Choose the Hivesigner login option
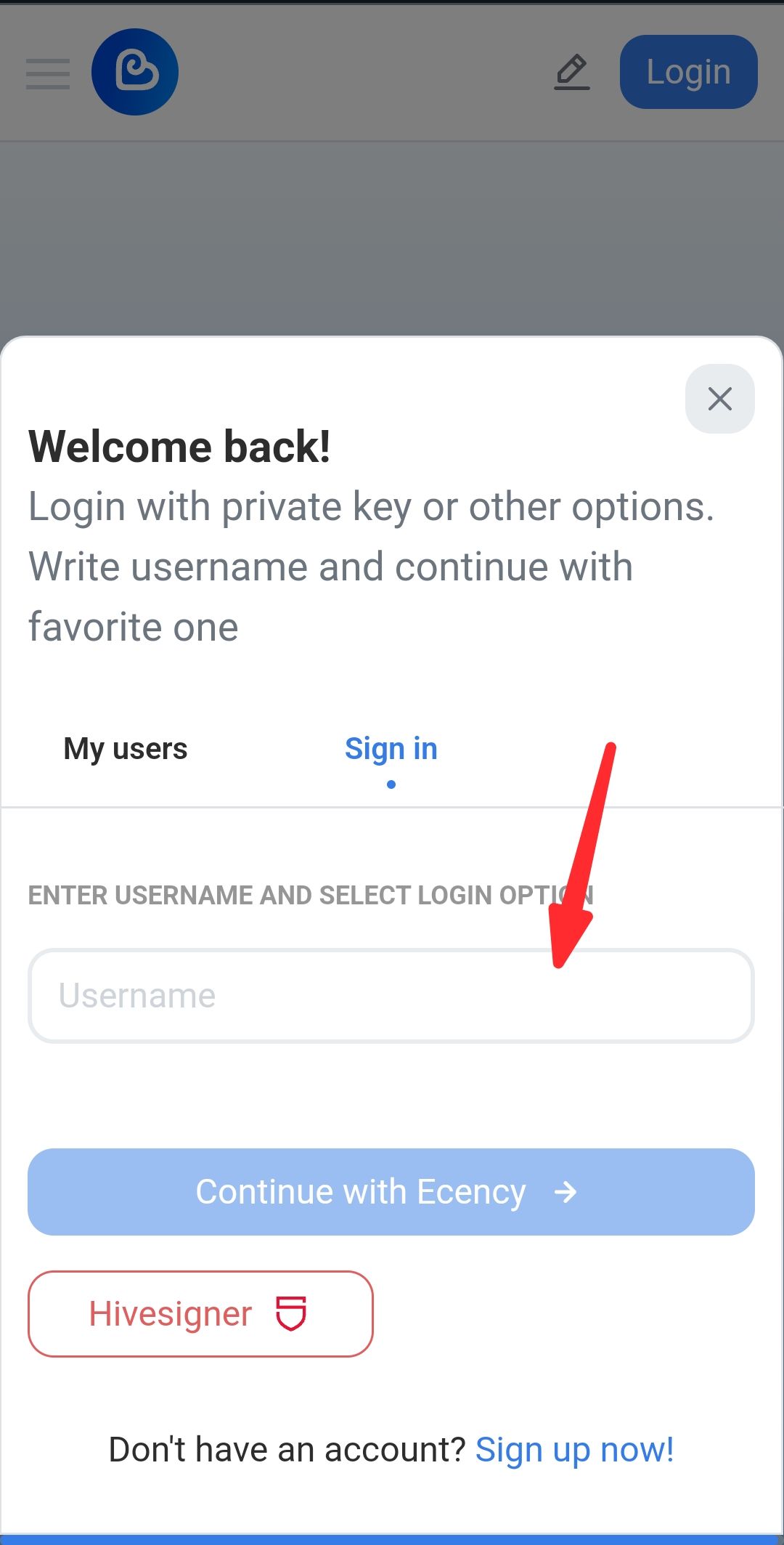 [x=200, y=1314]
